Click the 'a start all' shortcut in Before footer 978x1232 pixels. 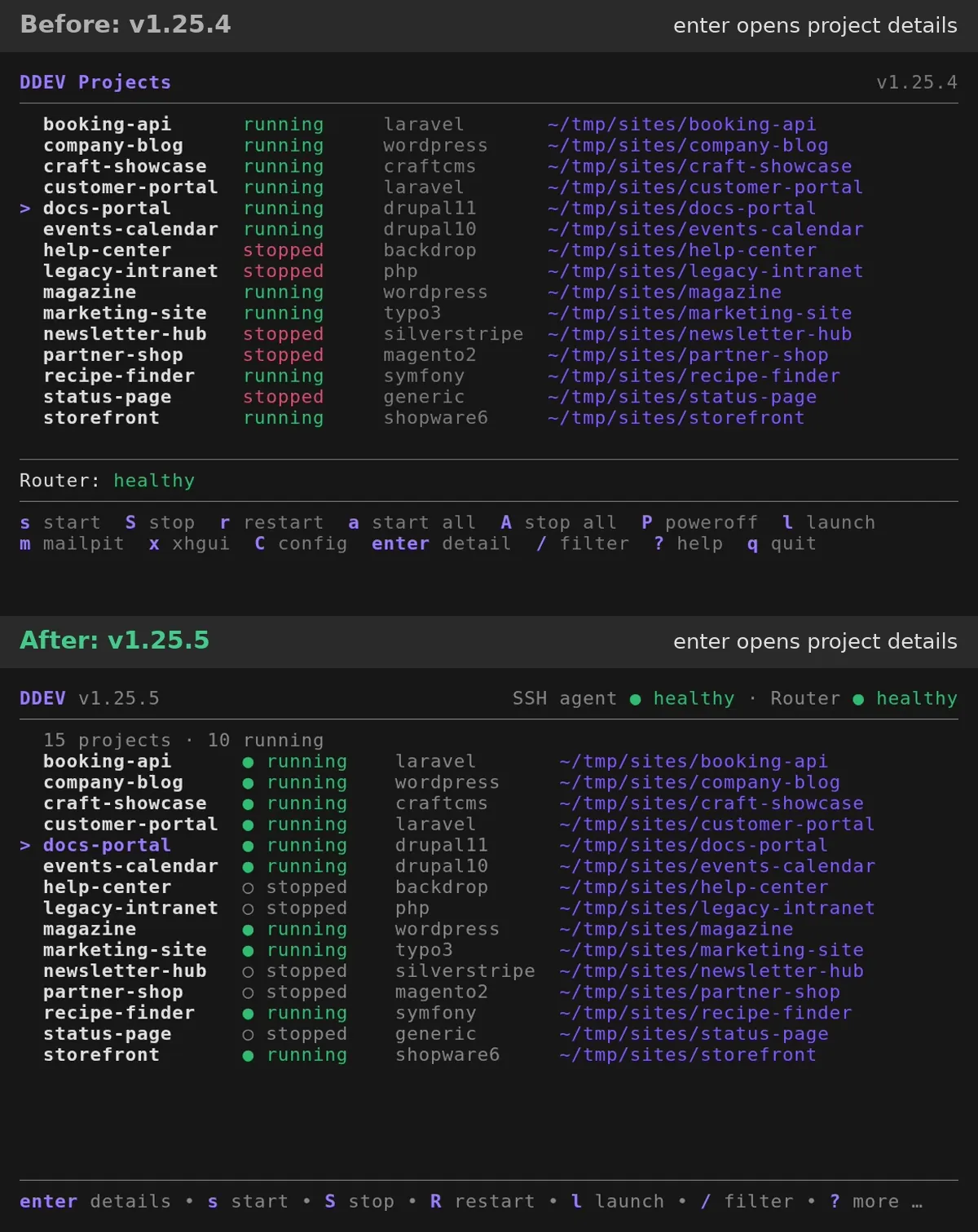(x=412, y=522)
